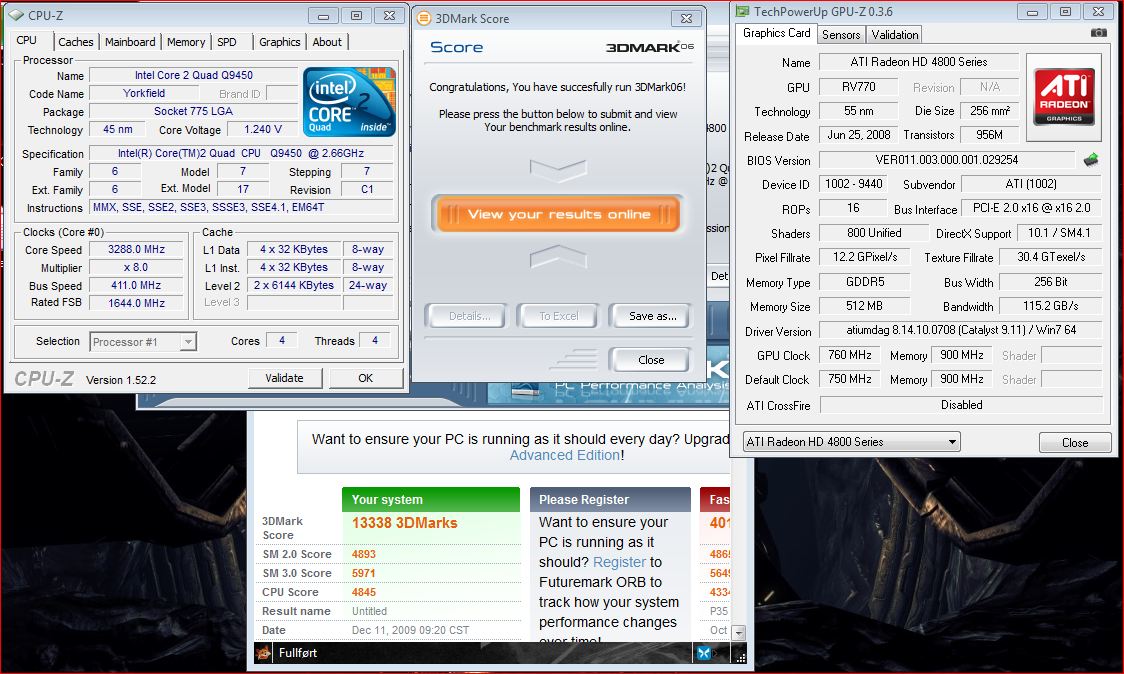
Task: Click the scrollbar down arrow in results page
Action: pyautogui.click(x=738, y=633)
